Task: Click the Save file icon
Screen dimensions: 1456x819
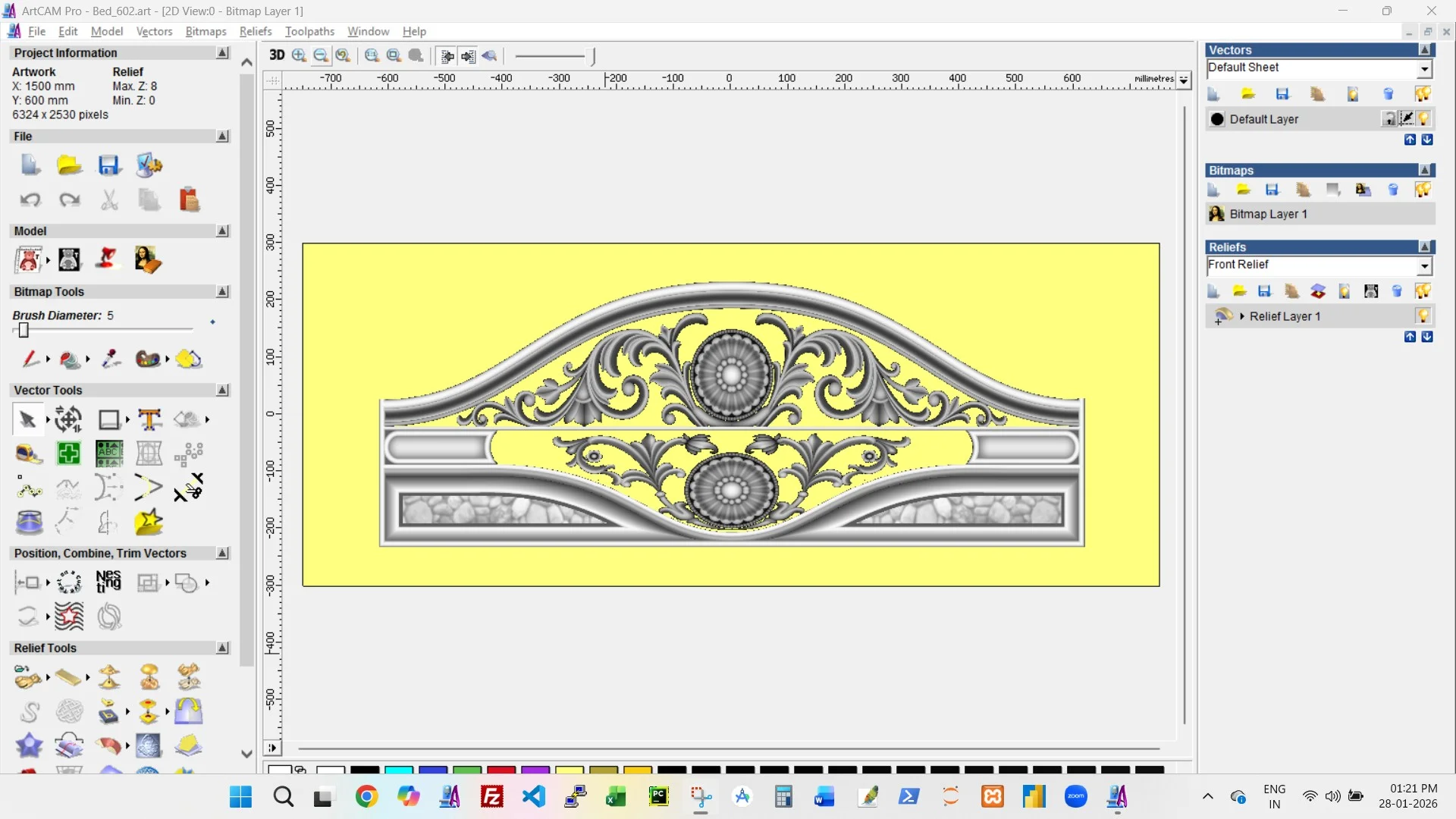Action: (108, 165)
